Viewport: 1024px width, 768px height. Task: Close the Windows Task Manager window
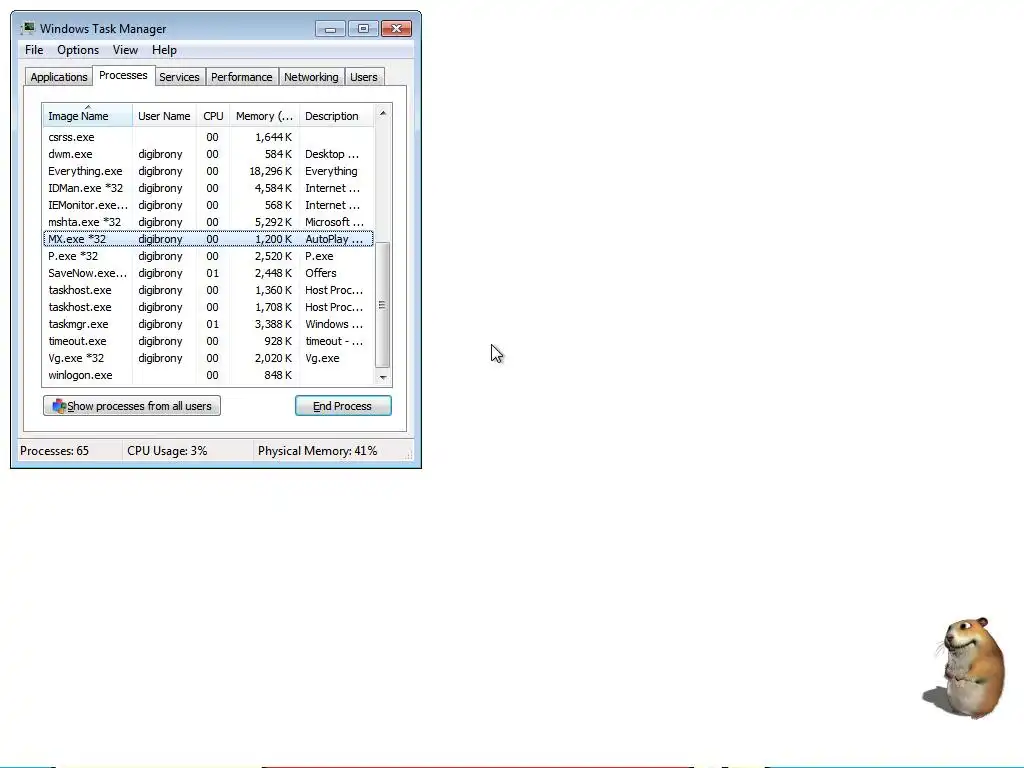tap(396, 29)
